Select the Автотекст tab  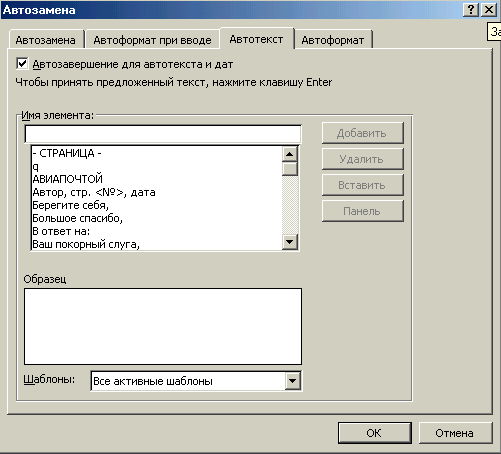coord(256,39)
